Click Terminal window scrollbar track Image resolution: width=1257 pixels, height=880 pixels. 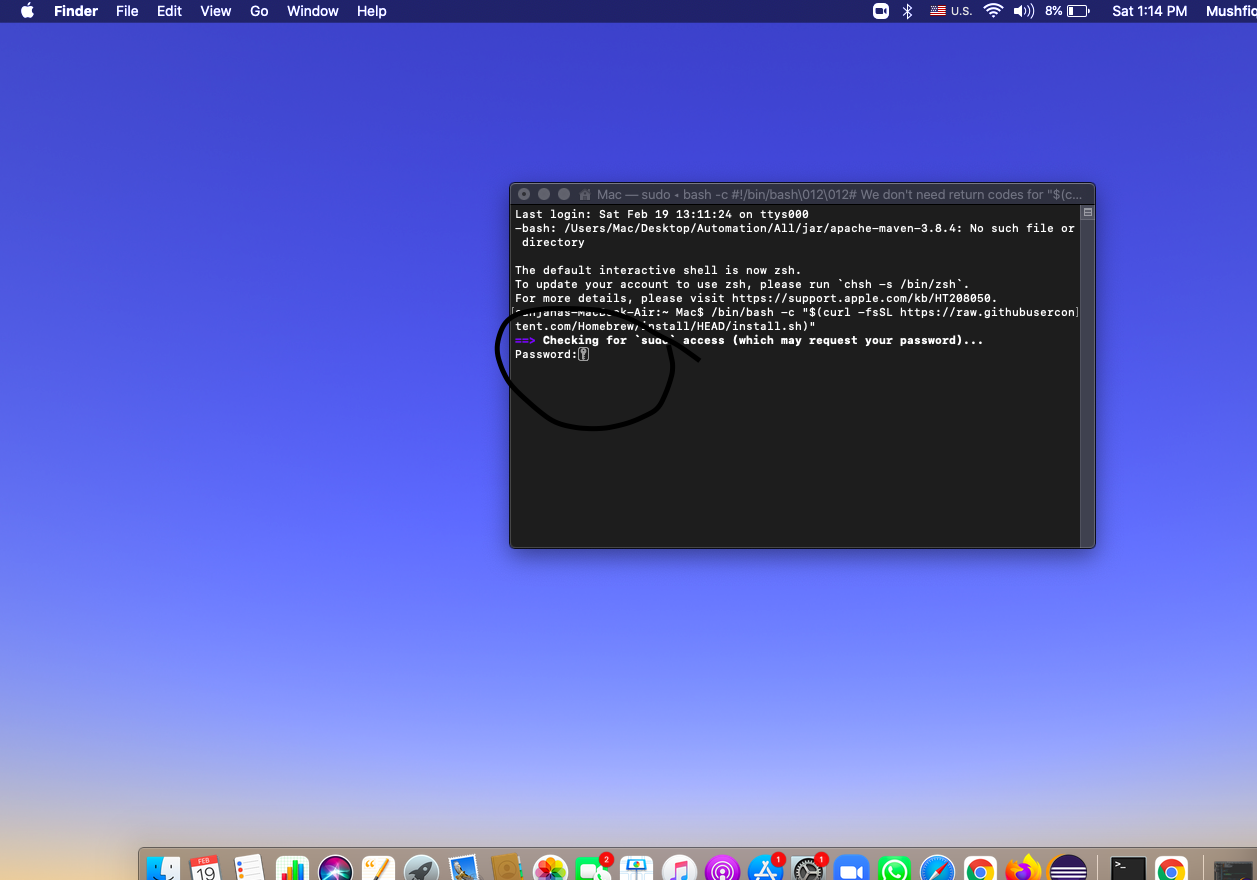(x=1088, y=382)
